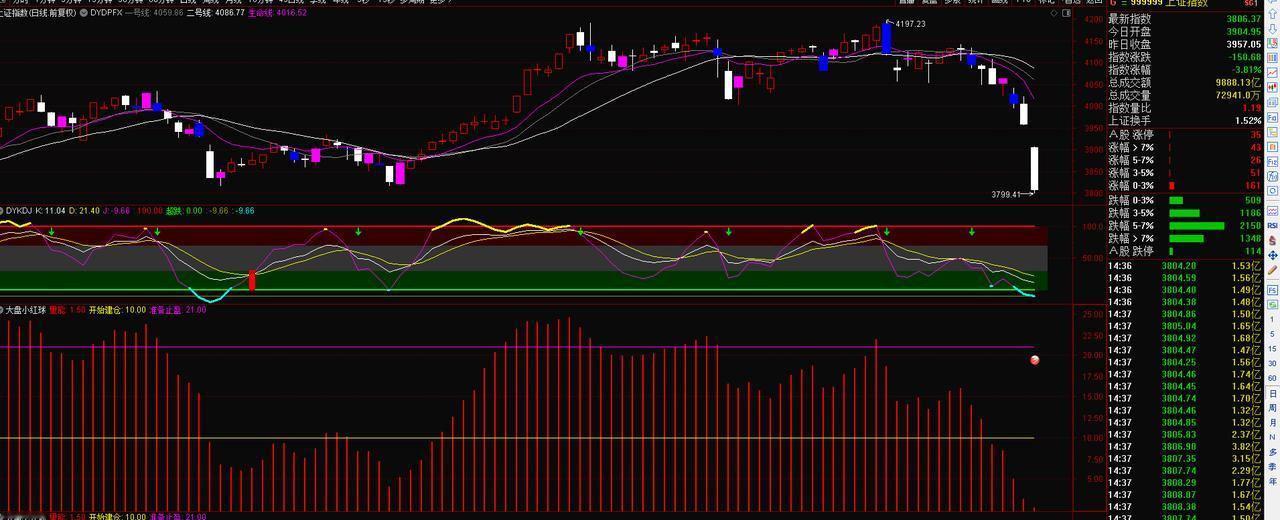Select the N custom-day period button

pyautogui.click(x=1273, y=437)
